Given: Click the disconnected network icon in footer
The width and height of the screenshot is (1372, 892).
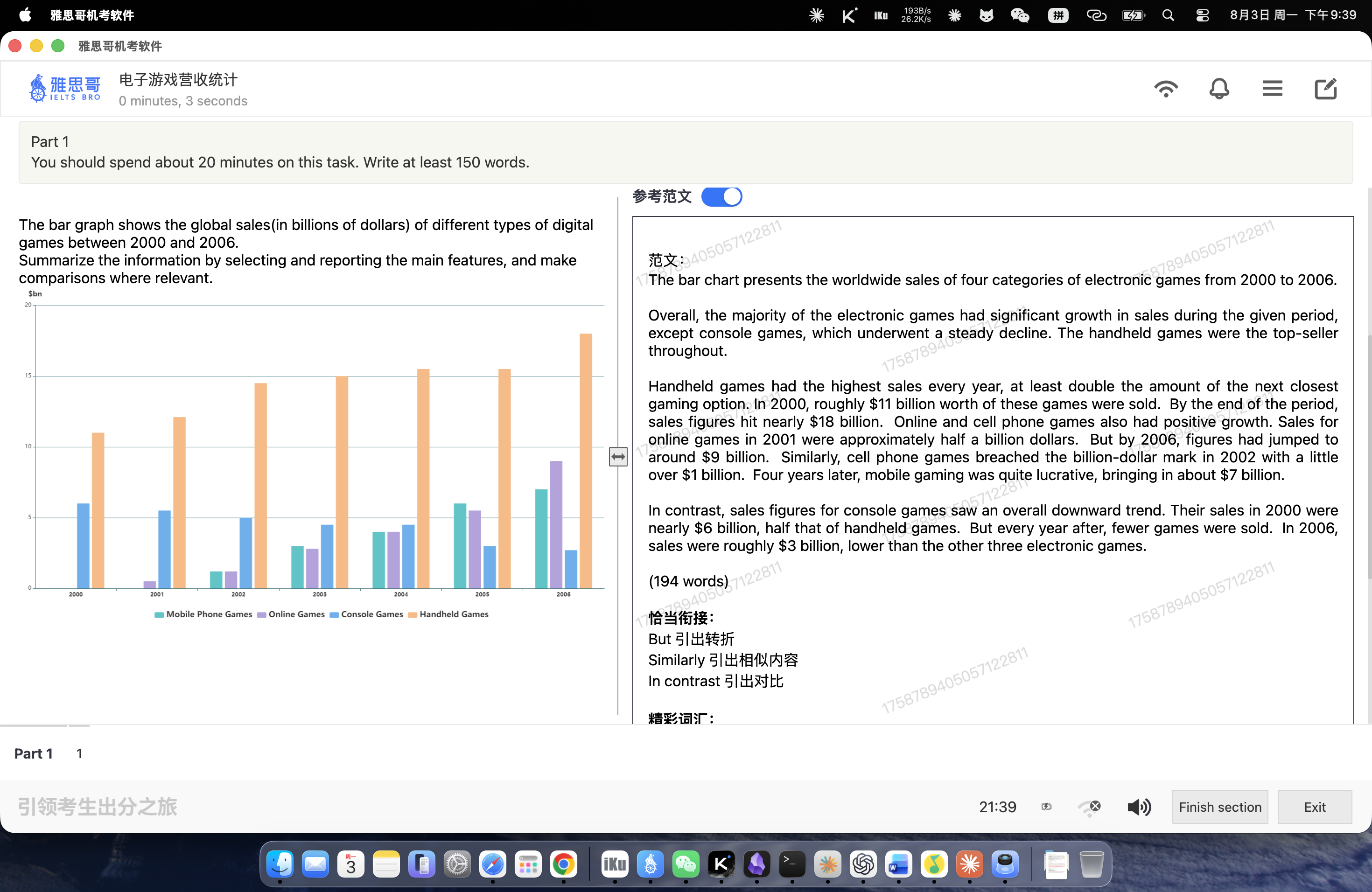Looking at the screenshot, I should 1090,807.
